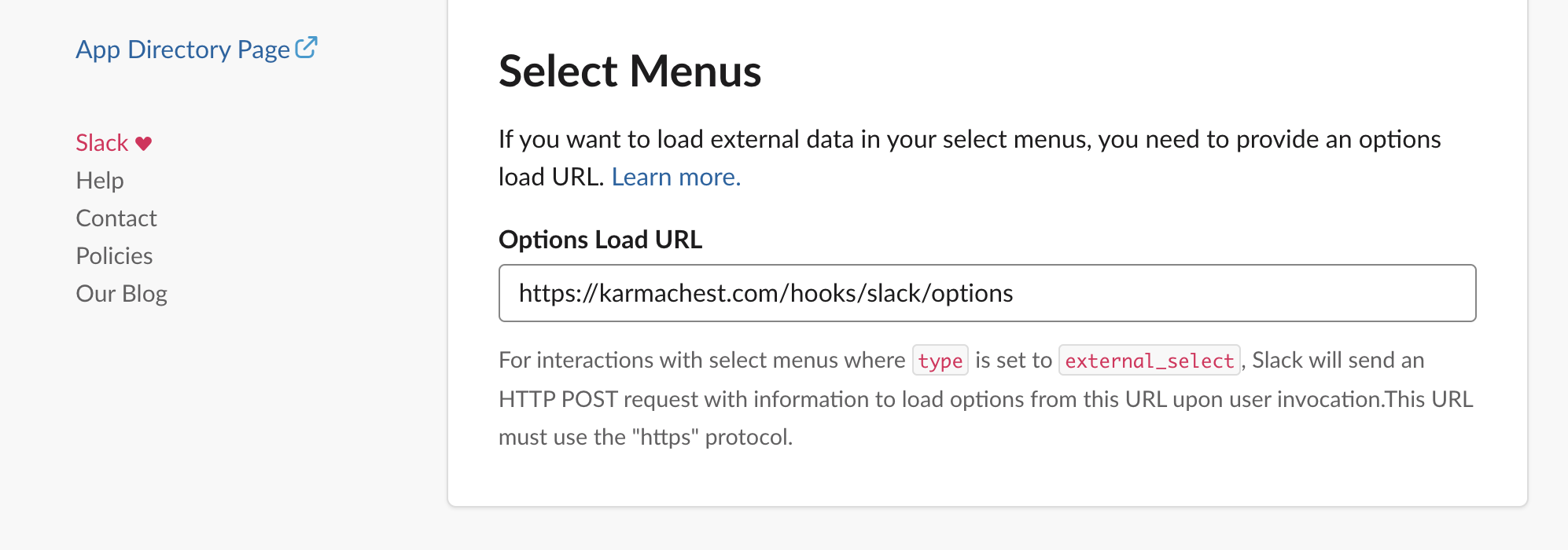Follow the Learn more link
This screenshot has width=1568, height=550.
pos(676,177)
